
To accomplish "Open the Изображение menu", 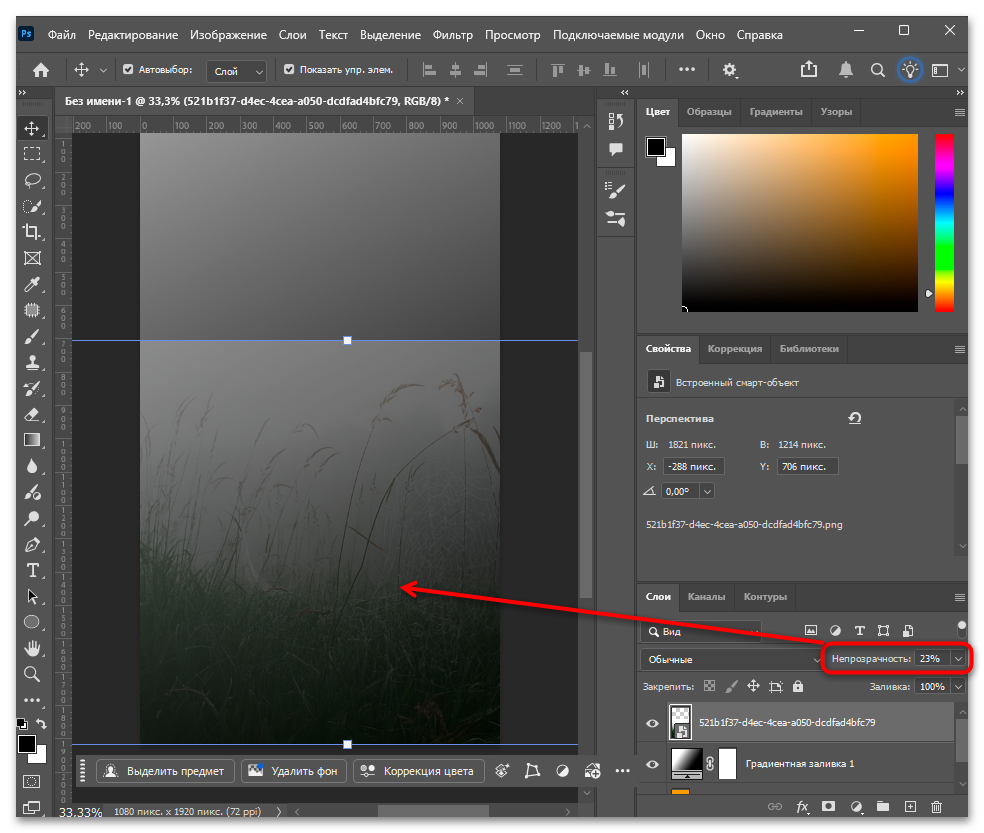I will 228,35.
